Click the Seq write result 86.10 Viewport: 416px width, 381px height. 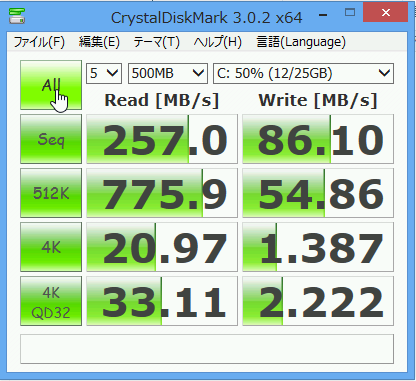[x=318, y=139]
